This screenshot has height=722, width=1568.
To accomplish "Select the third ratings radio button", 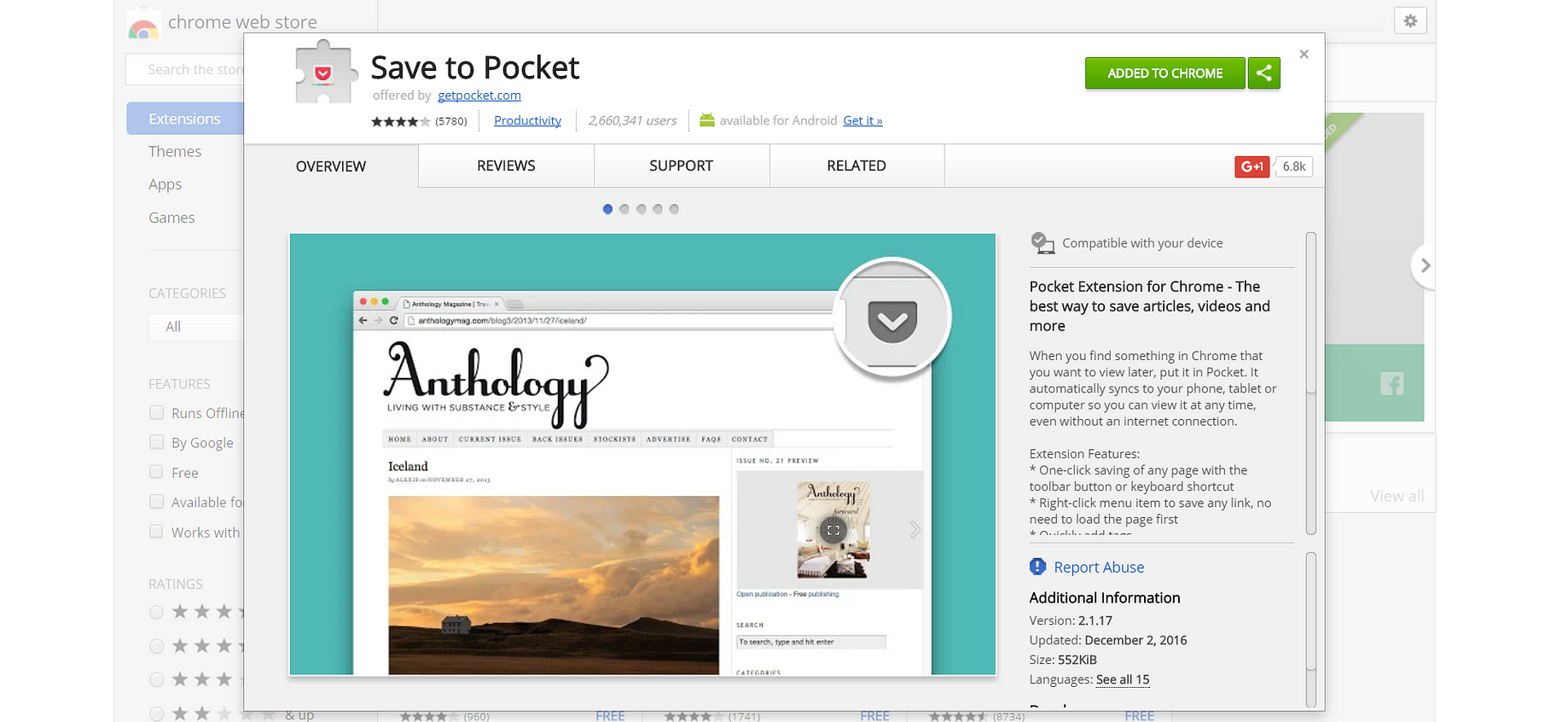I will coord(156,679).
